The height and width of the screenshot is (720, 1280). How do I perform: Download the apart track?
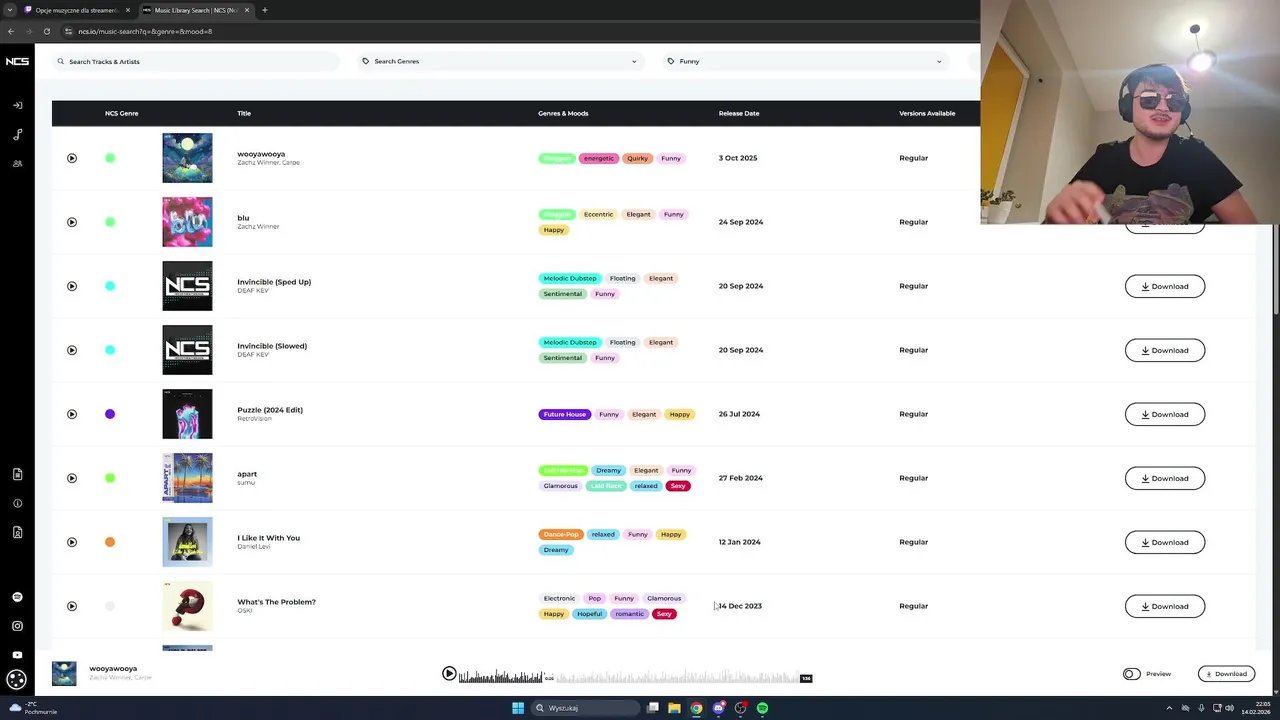pos(1165,478)
